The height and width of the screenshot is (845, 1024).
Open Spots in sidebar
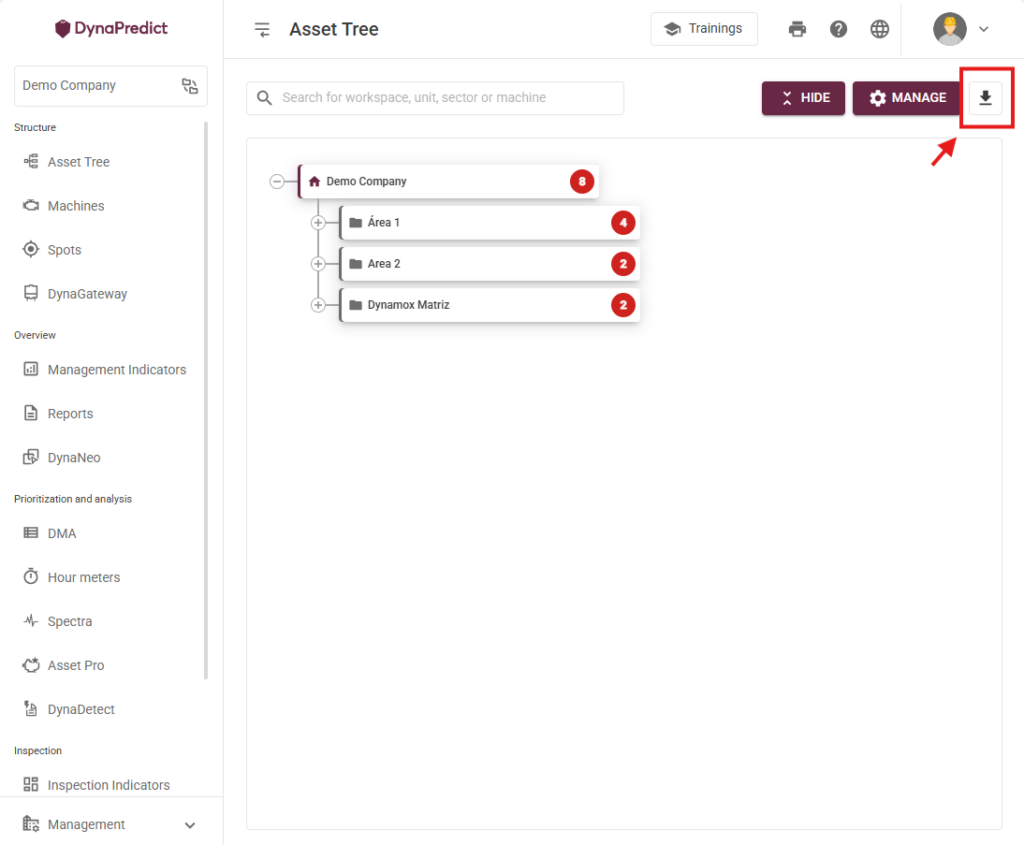(x=64, y=249)
